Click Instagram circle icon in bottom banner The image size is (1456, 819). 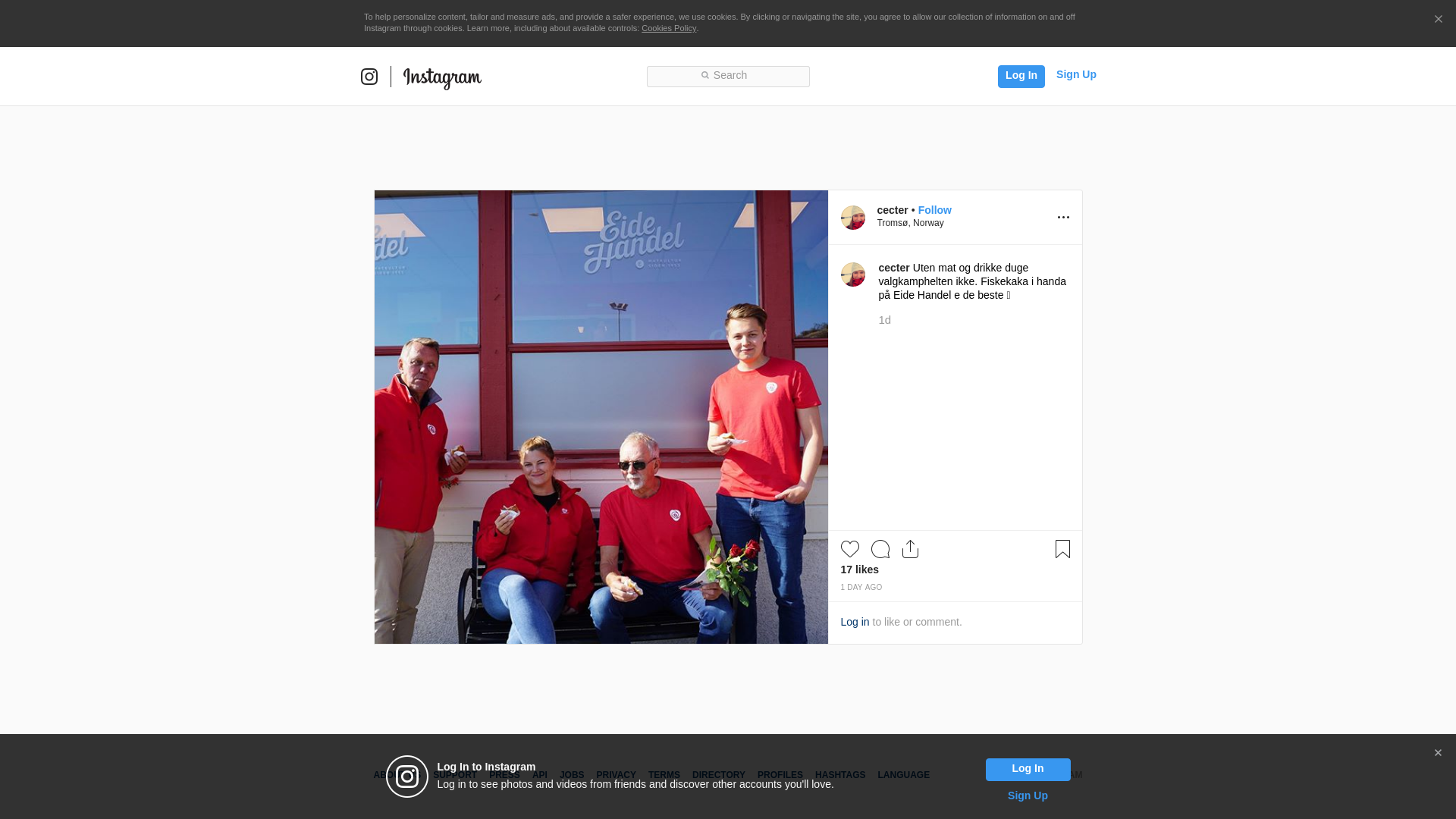407,777
